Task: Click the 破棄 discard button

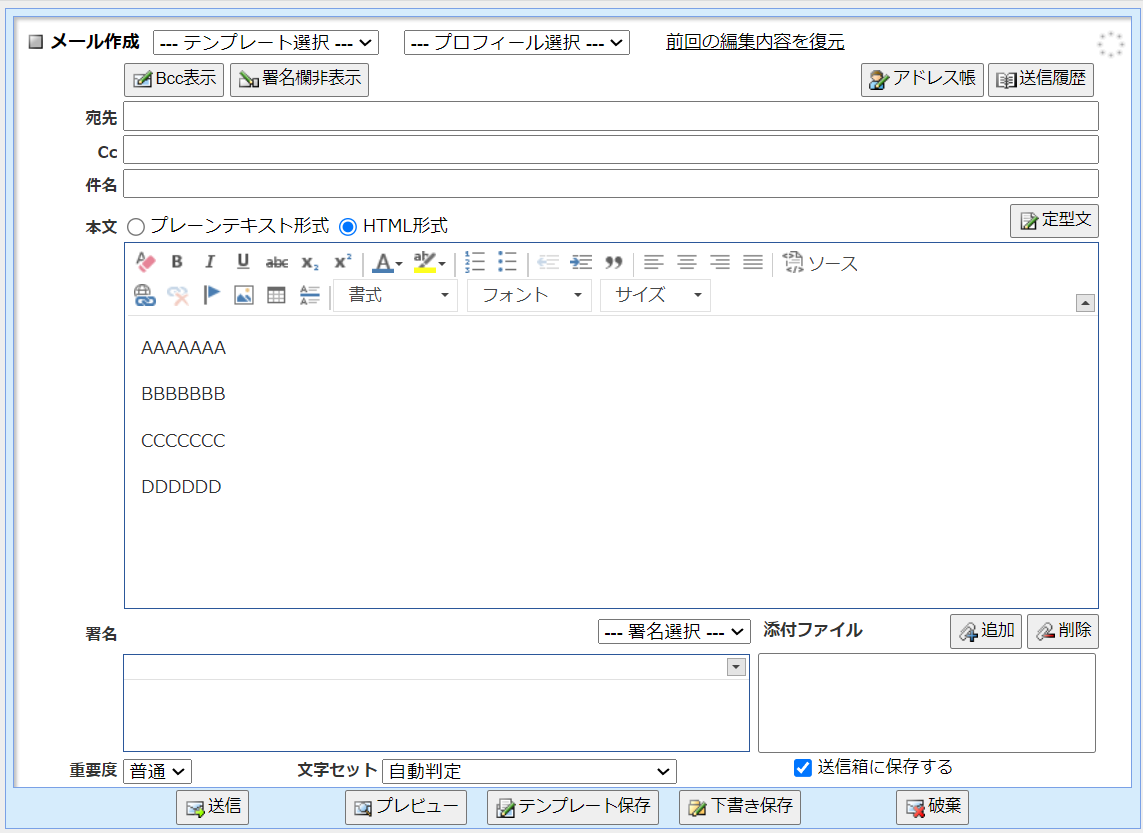Action: [932, 807]
